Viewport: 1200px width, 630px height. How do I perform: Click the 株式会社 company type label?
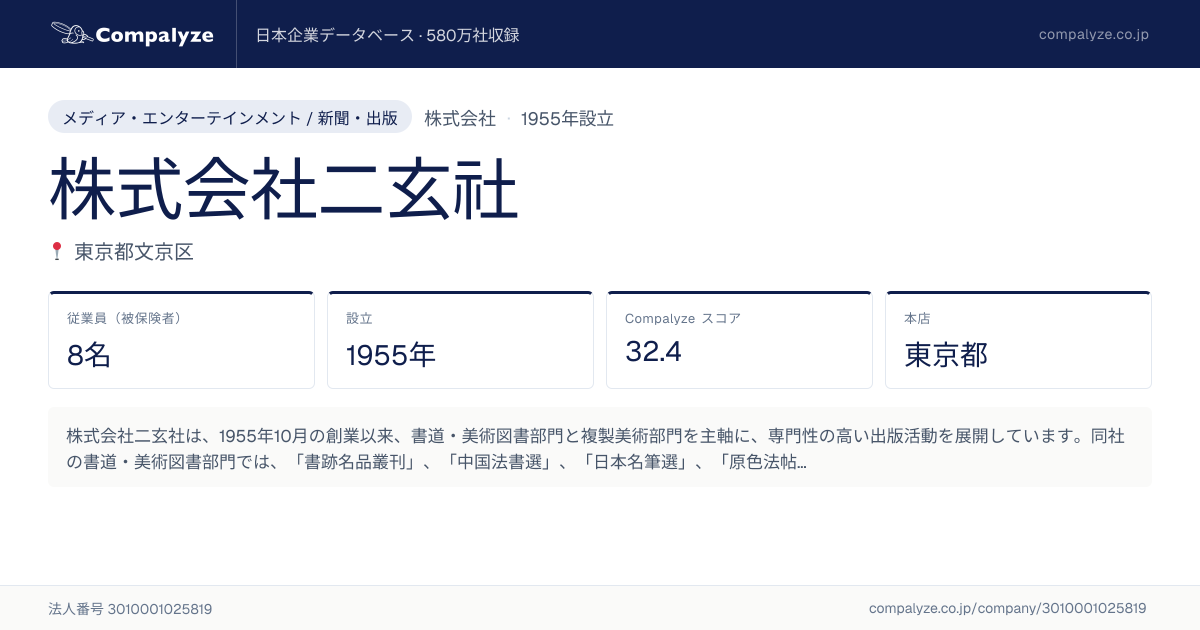pos(460,118)
